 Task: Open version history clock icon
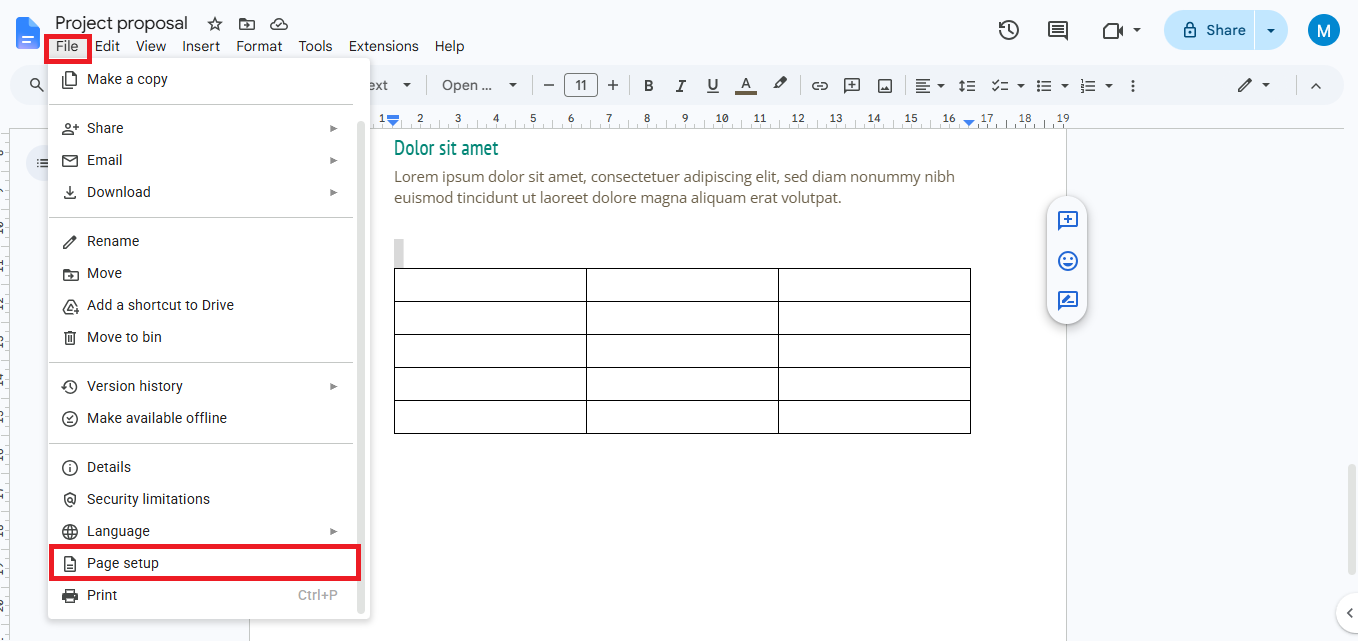point(1009,30)
